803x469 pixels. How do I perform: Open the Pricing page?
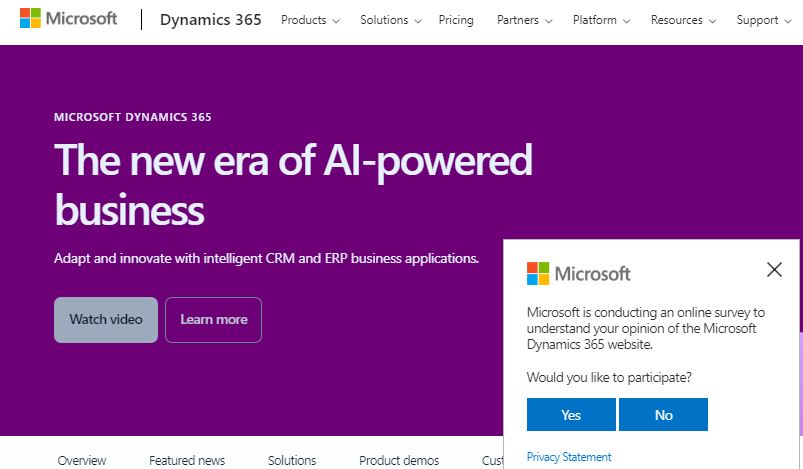[x=456, y=20]
